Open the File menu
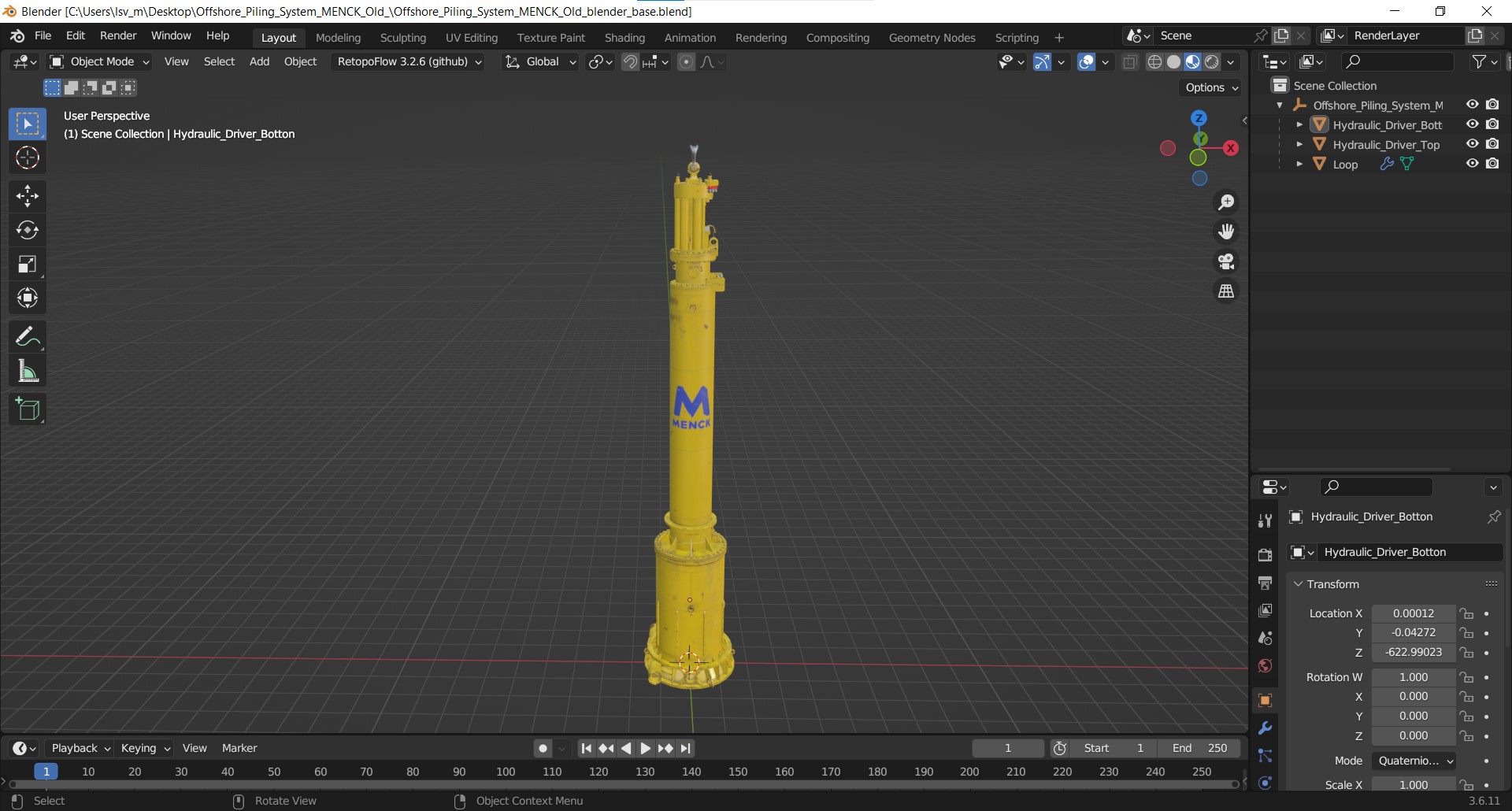 click(x=43, y=35)
